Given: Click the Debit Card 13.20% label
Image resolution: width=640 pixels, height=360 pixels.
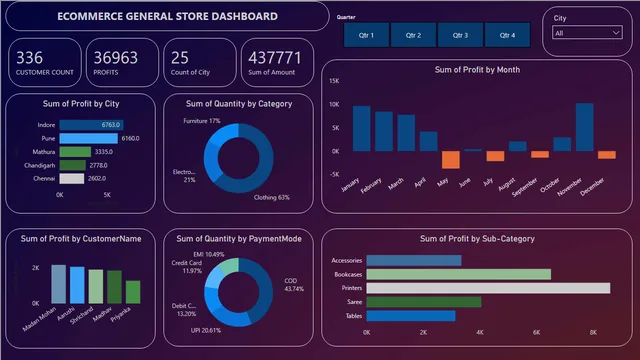Looking at the screenshot, I should click(184, 310).
